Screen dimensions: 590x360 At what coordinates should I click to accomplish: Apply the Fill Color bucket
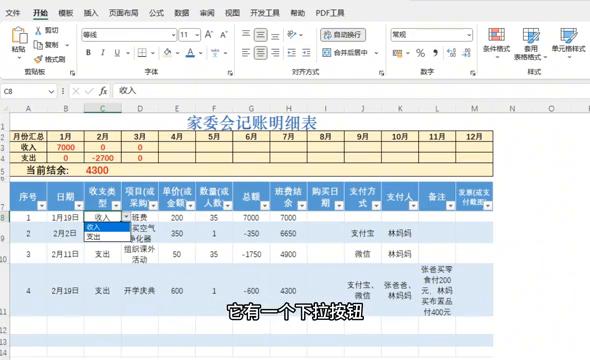167,53
